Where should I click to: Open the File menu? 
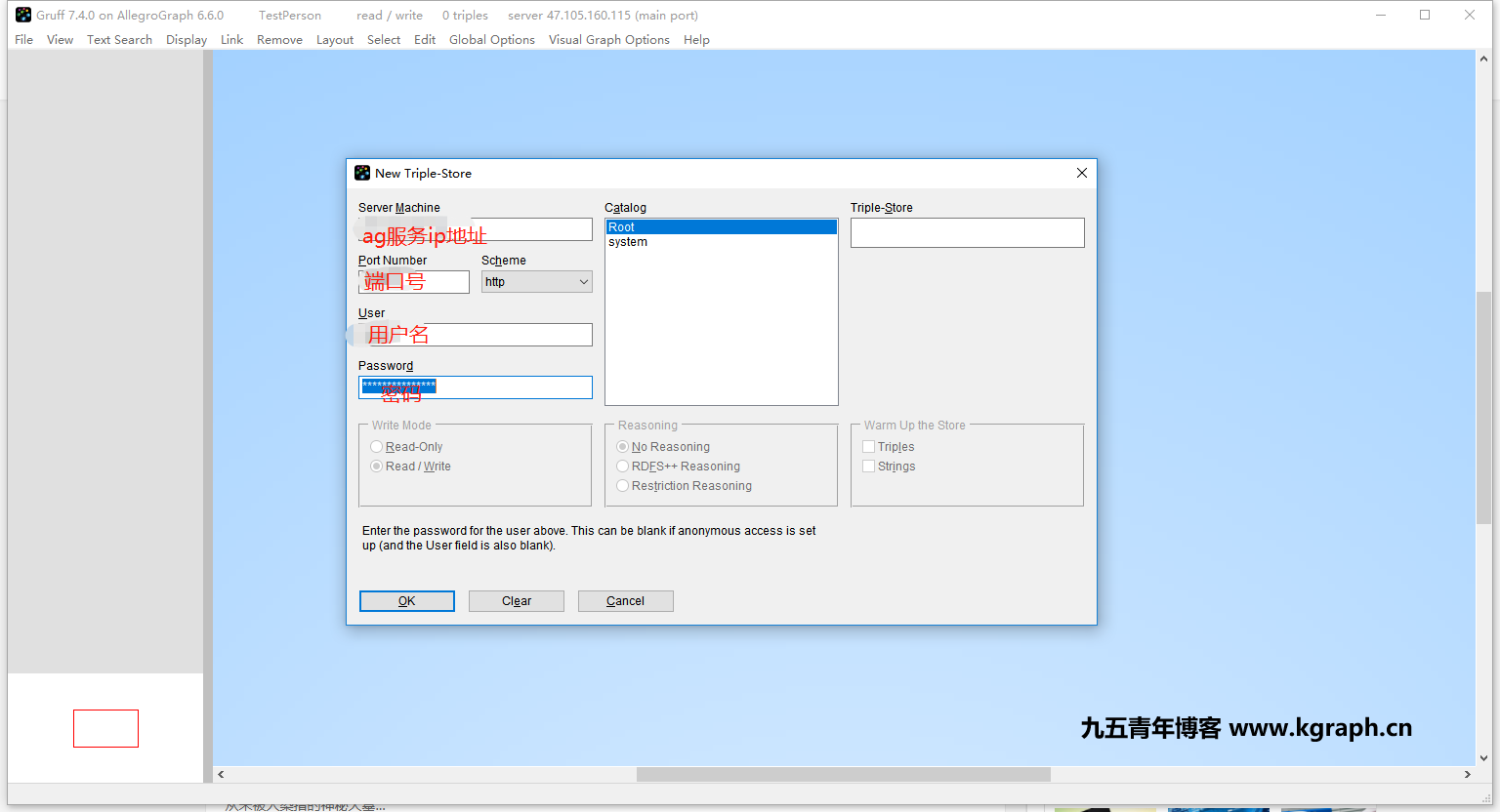[x=24, y=40]
